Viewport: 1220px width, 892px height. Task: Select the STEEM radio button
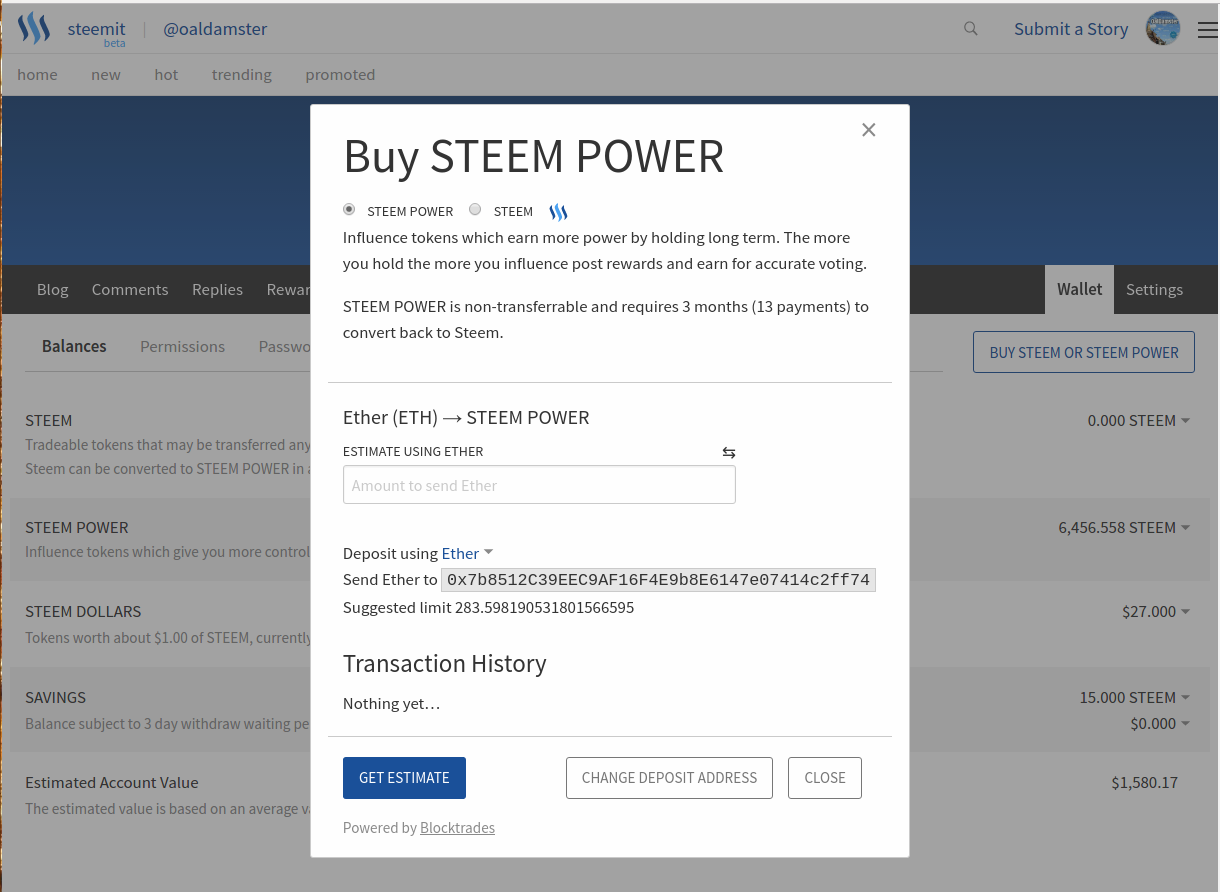point(475,210)
